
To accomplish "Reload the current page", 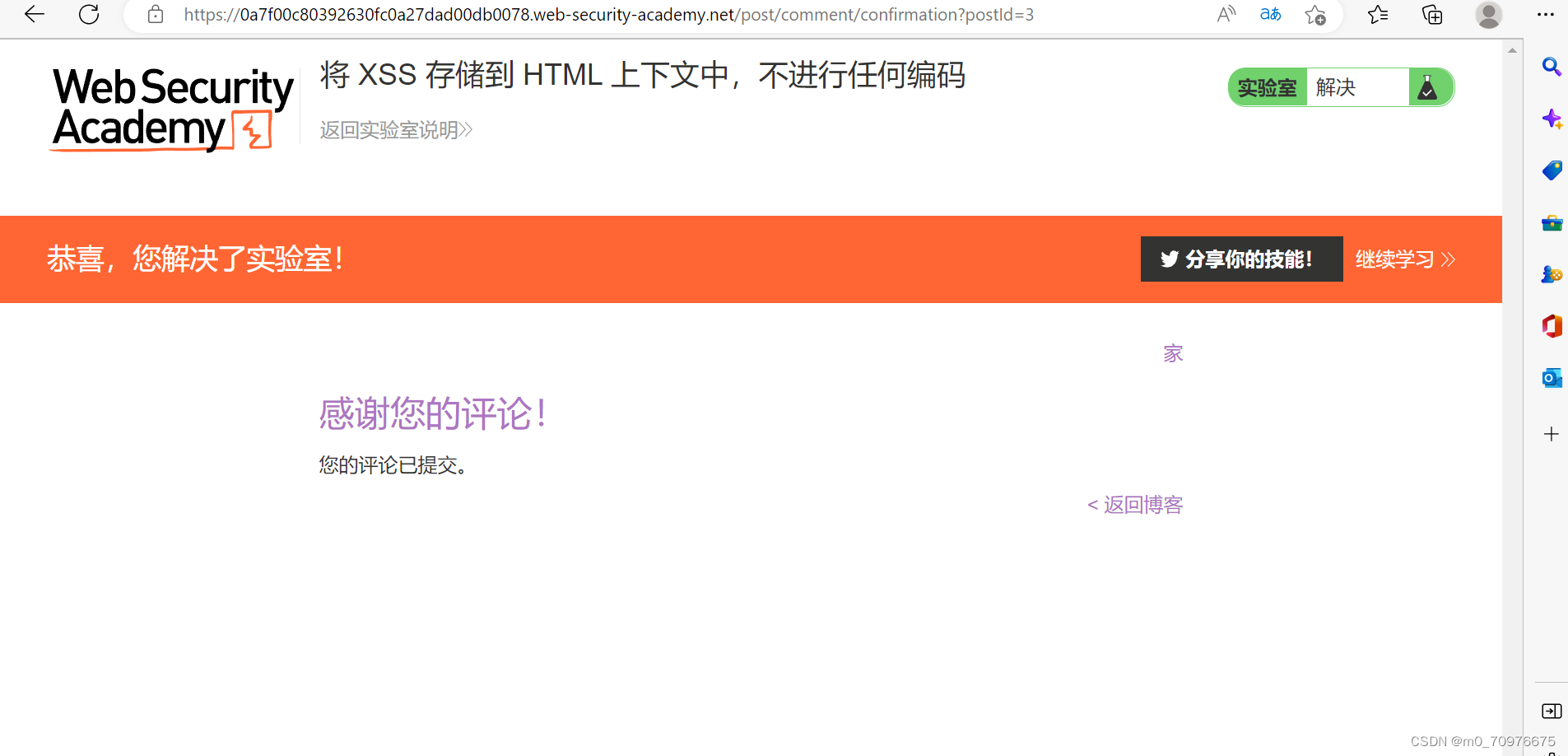I will [89, 14].
